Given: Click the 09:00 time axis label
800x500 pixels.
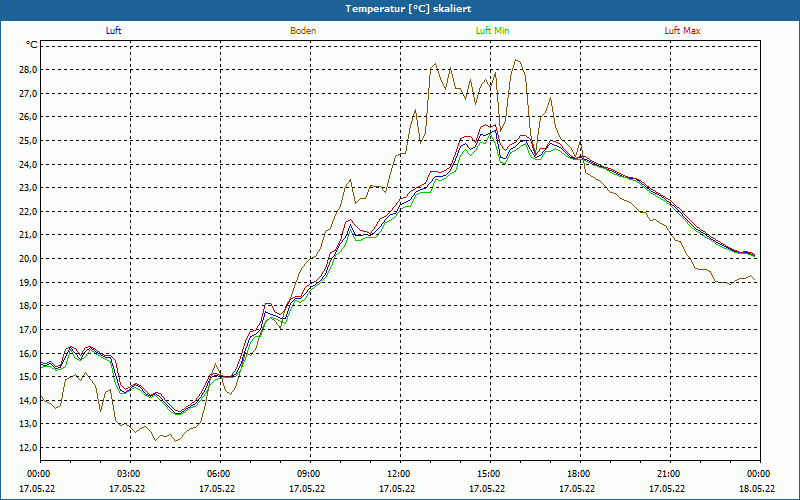Looking at the screenshot, I should pos(309,474).
